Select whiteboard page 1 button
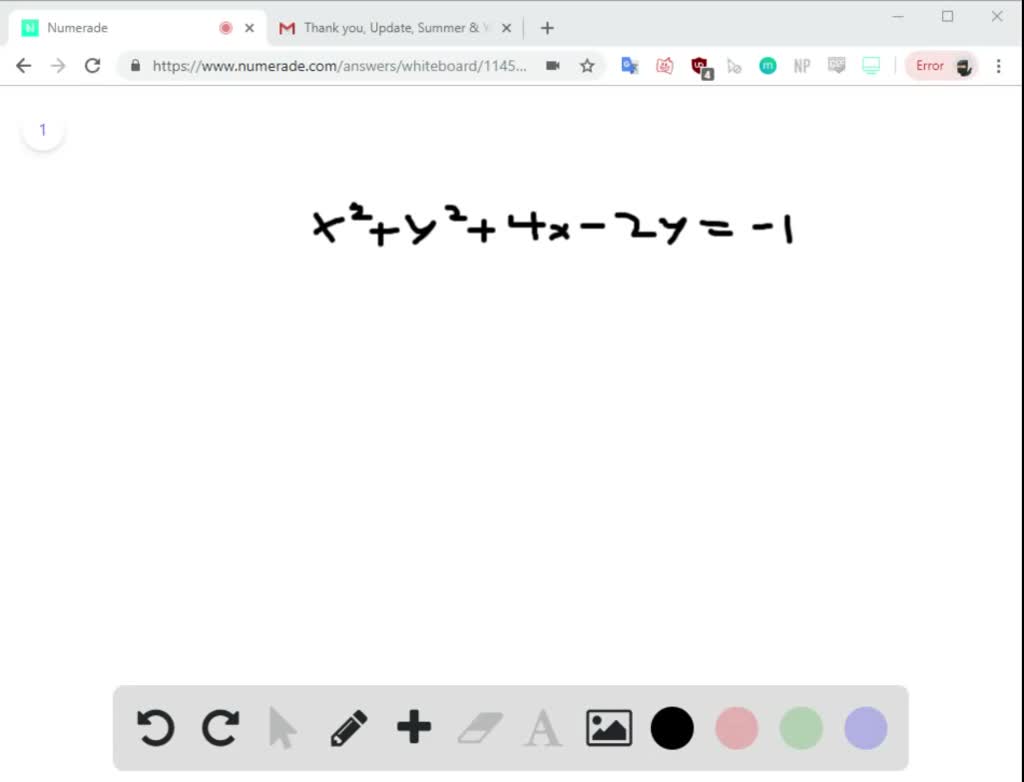The image size is (1024, 782). tap(43, 130)
